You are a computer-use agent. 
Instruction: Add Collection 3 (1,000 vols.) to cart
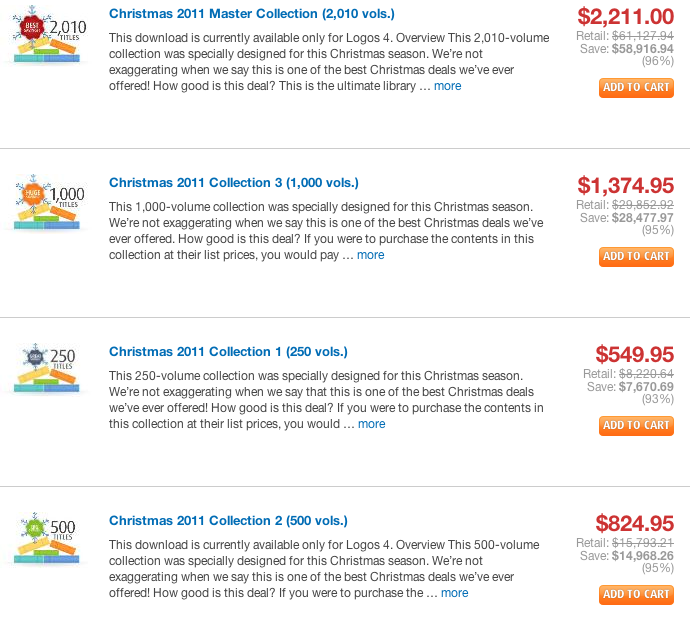(636, 257)
